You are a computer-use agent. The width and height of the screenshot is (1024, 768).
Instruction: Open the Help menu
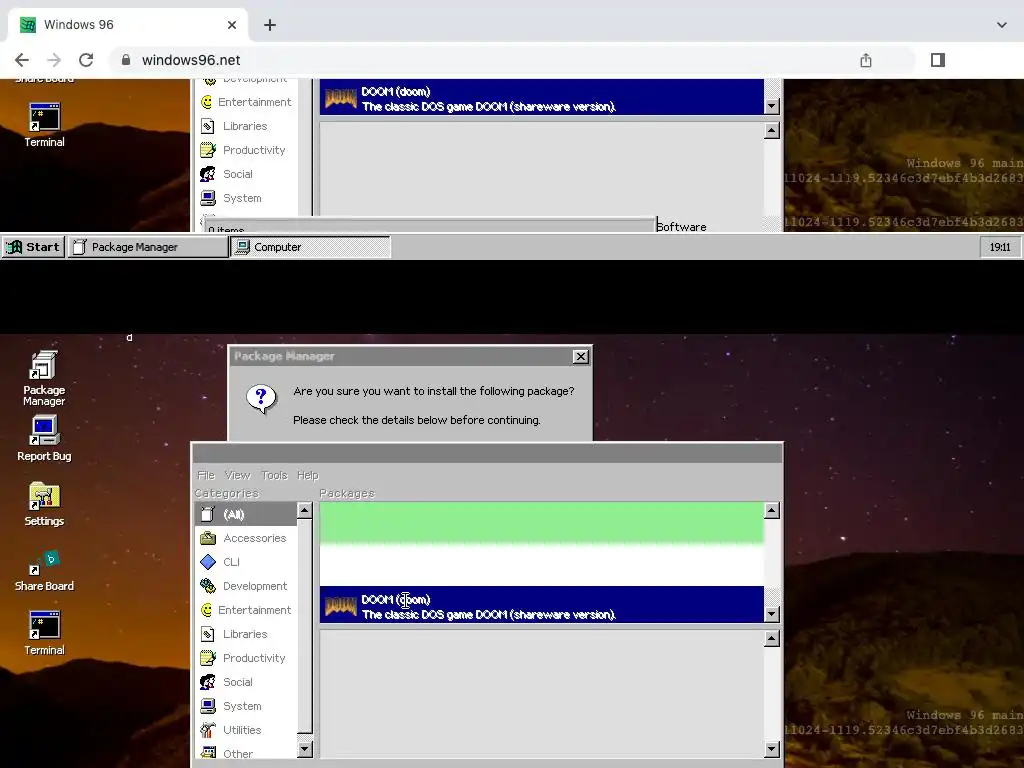308,475
